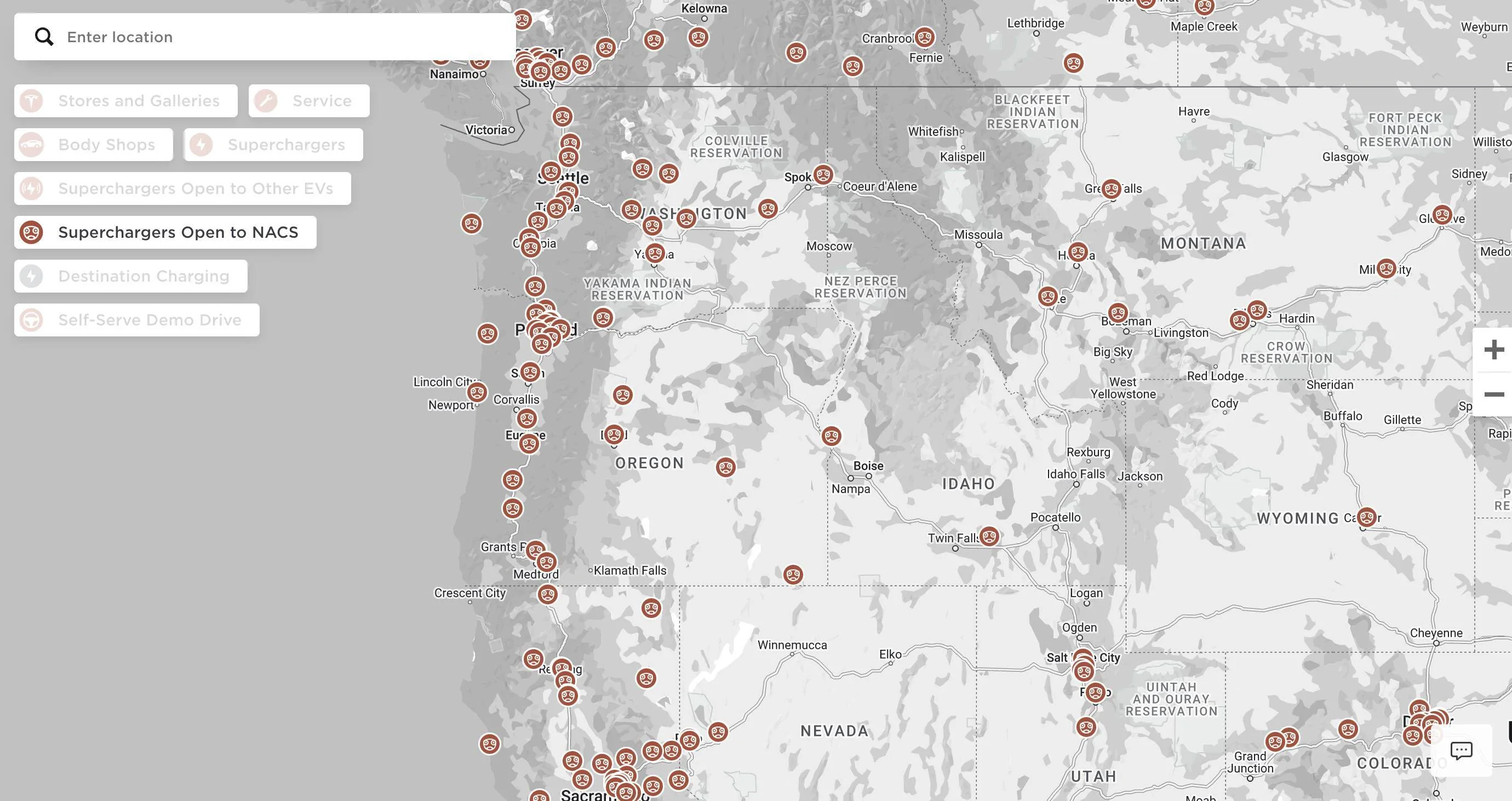This screenshot has height=801, width=1512.
Task: Select the Elko city label
Action: (890, 654)
